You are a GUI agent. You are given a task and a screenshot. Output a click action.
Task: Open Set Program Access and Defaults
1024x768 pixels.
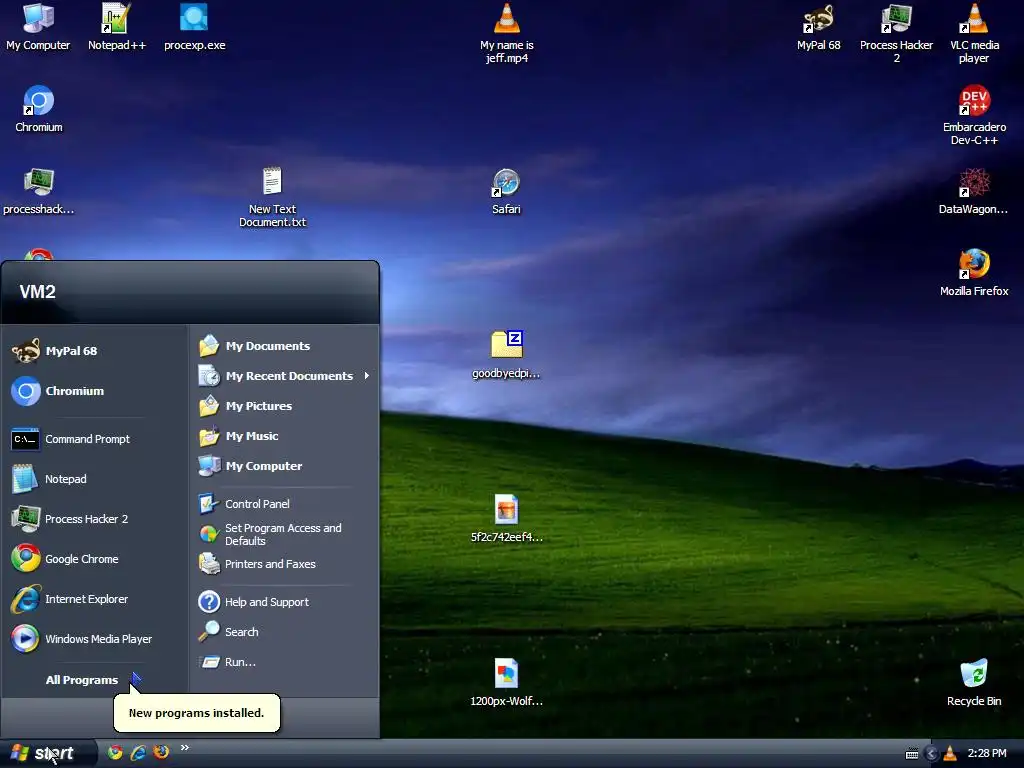[285, 534]
